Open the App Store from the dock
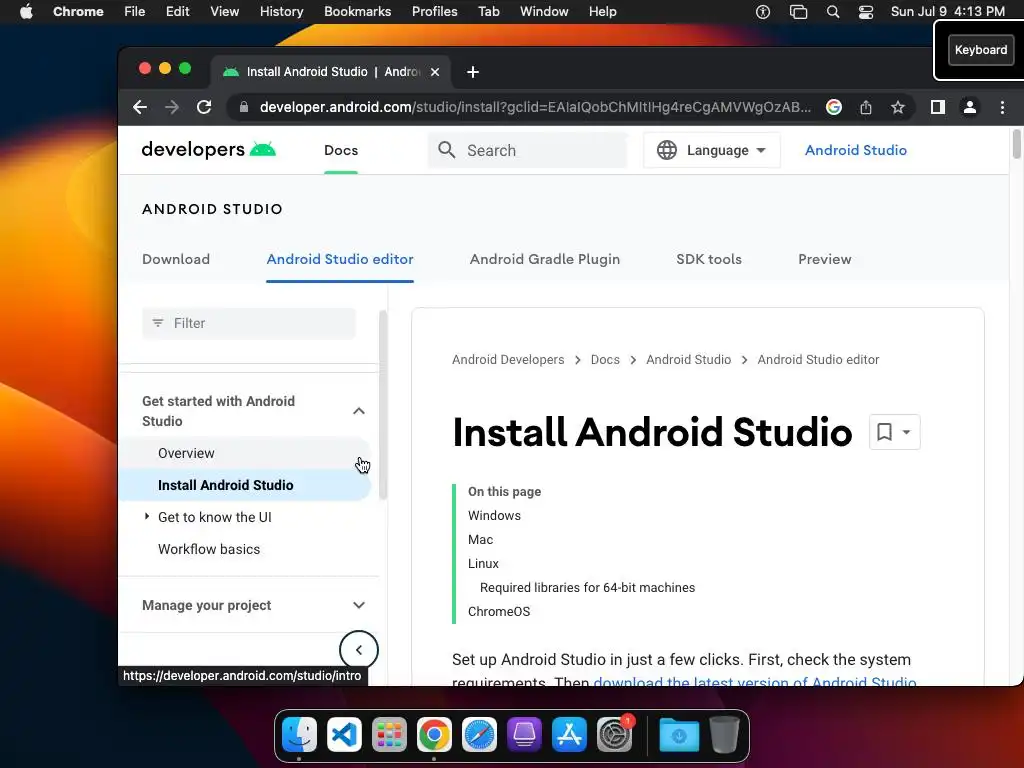Image resolution: width=1024 pixels, height=768 pixels. click(x=569, y=735)
